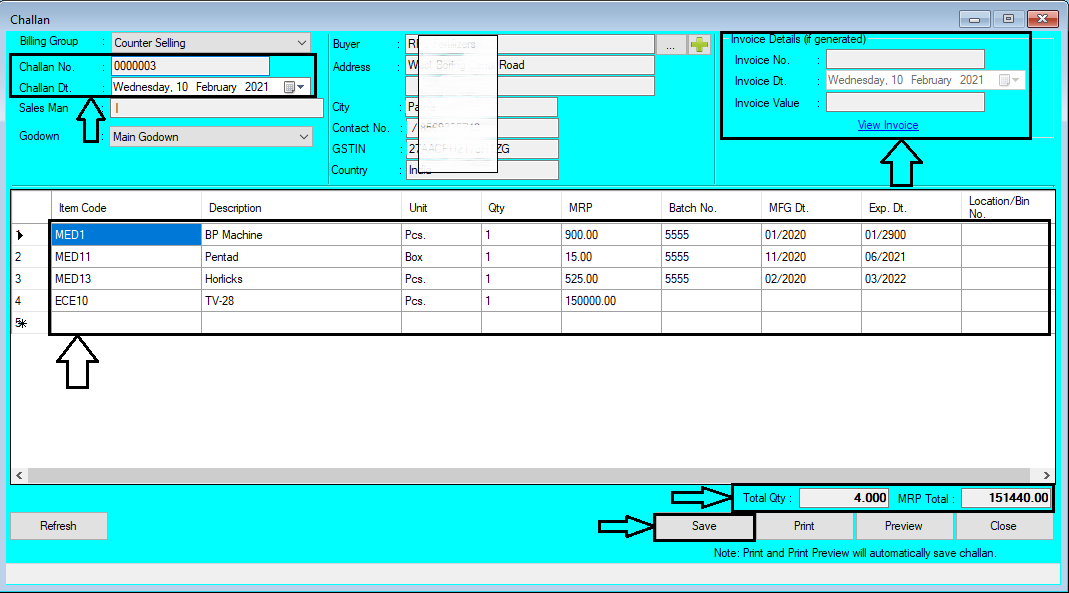Image resolution: width=1069 pixels, height=593 pixels.
Task: Click the Sales Man input field
Action: [216, 107]
